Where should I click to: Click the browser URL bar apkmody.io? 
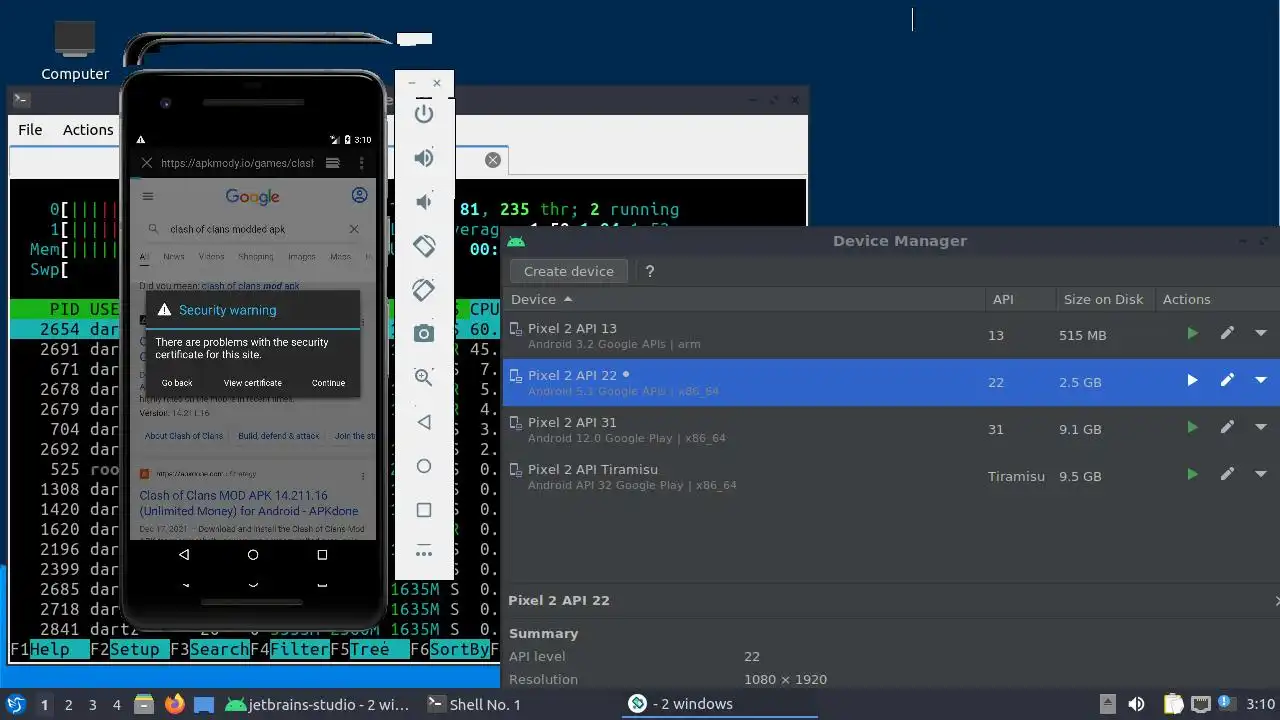(x=237, y=163)
